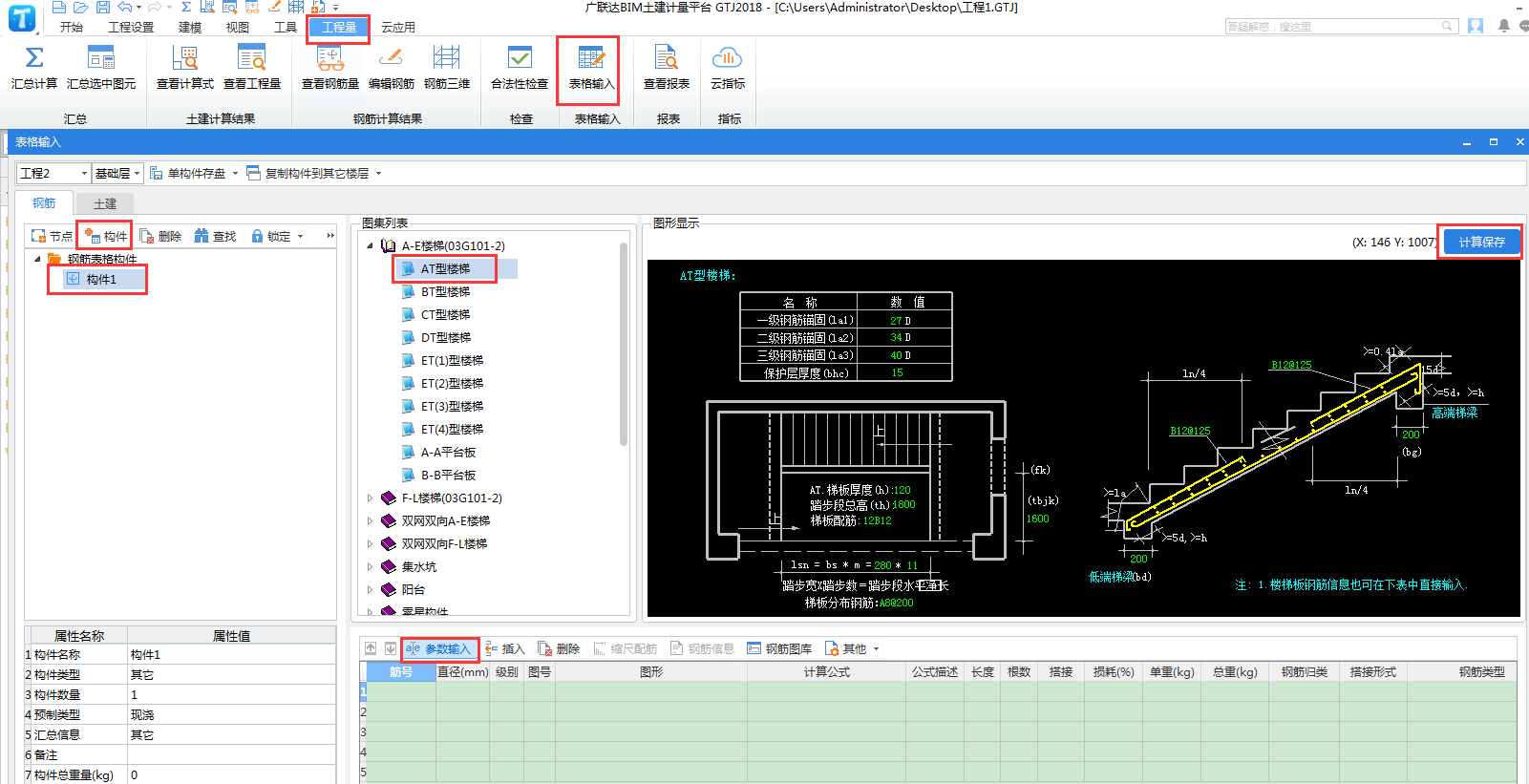Switch to 土建 tab

pyautogui.click(x=105, y=203)
